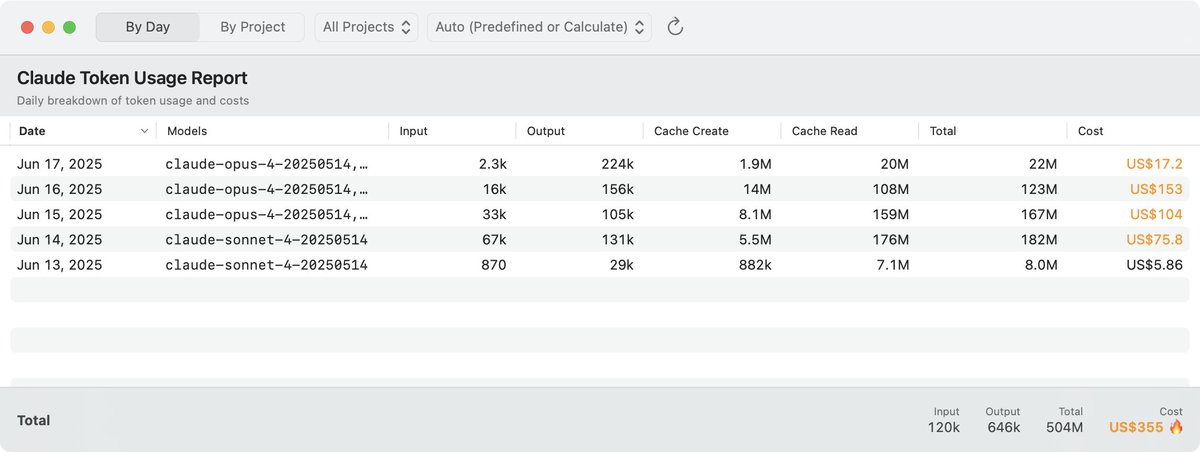Select the Jun 16, 2025 date cell

pyautogui.click(x=60, y=189)
